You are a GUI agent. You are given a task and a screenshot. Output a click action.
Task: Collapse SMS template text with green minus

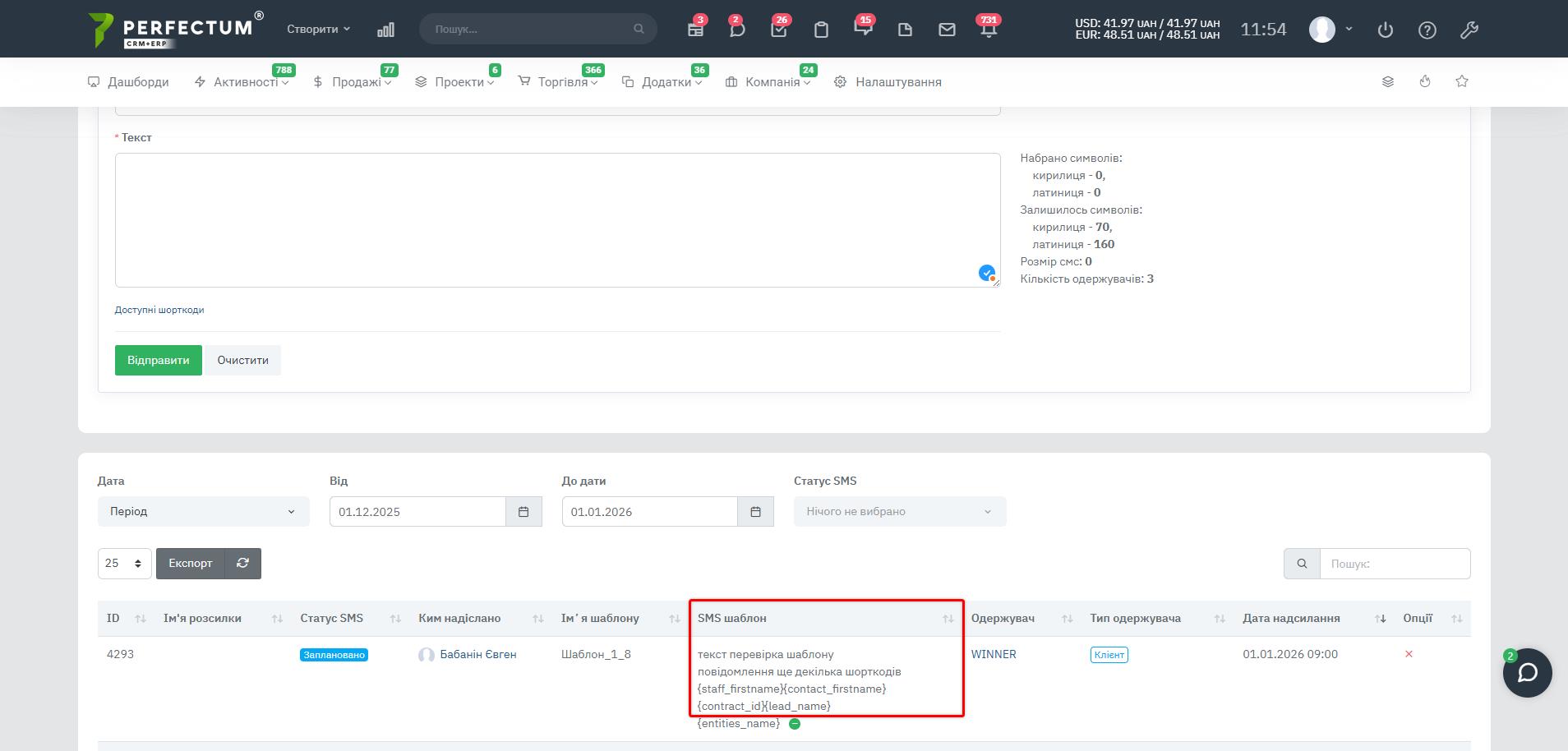(795, 724)
